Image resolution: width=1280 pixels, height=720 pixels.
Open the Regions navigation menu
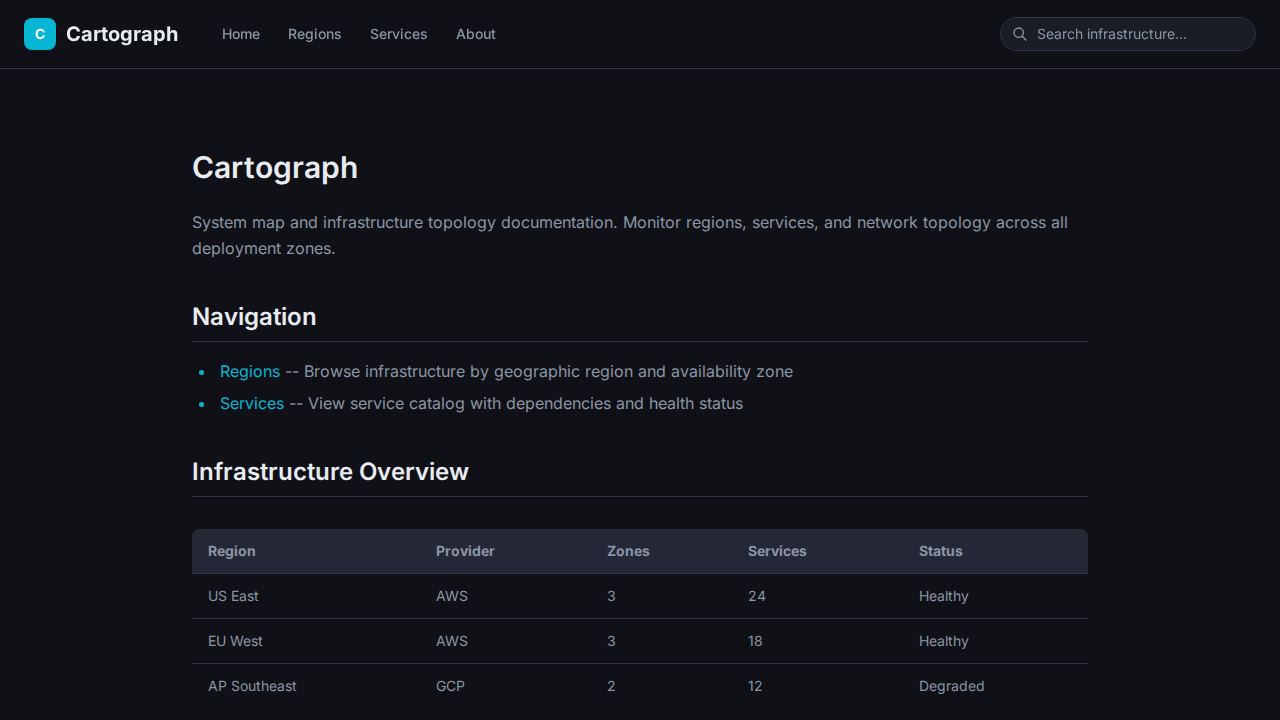pos(314,34)
